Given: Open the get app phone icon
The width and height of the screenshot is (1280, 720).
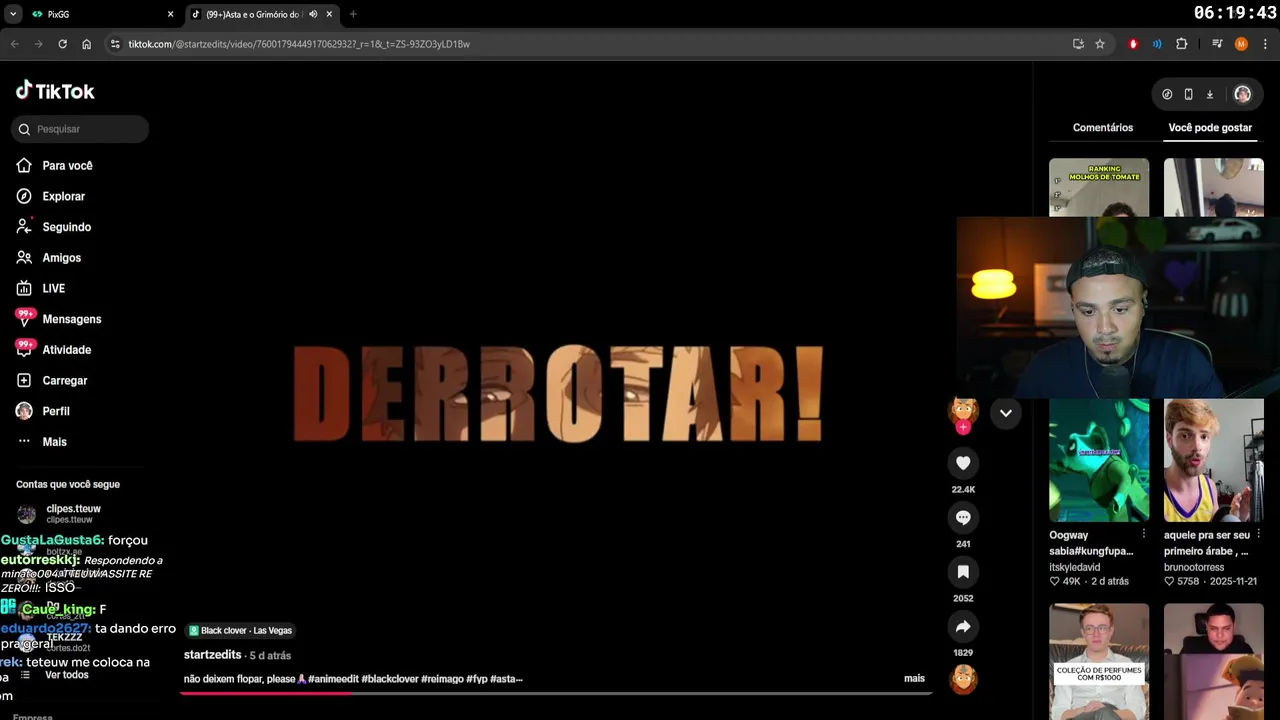Looking at the screenshot, I should point(1188,94).
